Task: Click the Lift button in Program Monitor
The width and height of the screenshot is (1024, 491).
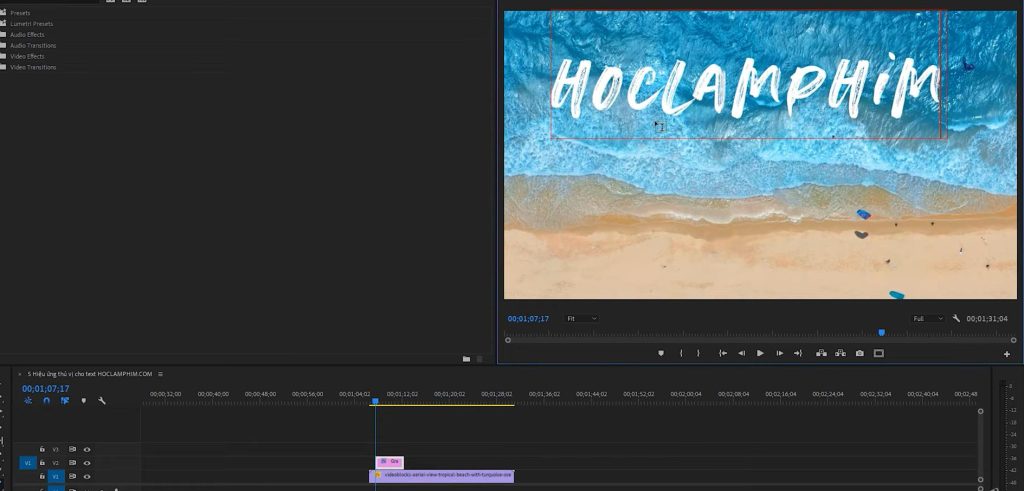Action: (821, 353)
